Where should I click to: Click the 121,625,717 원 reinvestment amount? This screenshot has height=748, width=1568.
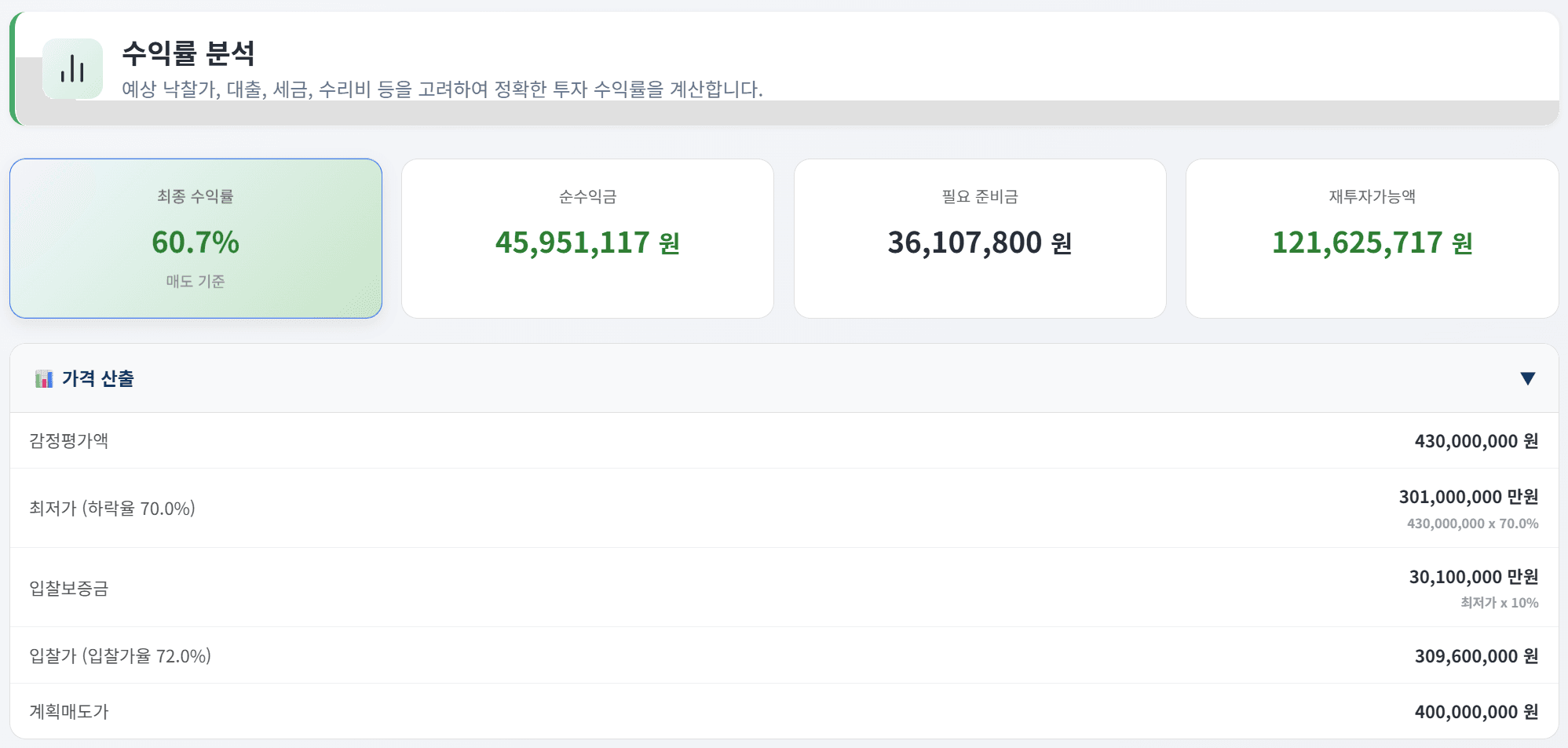1373,243
